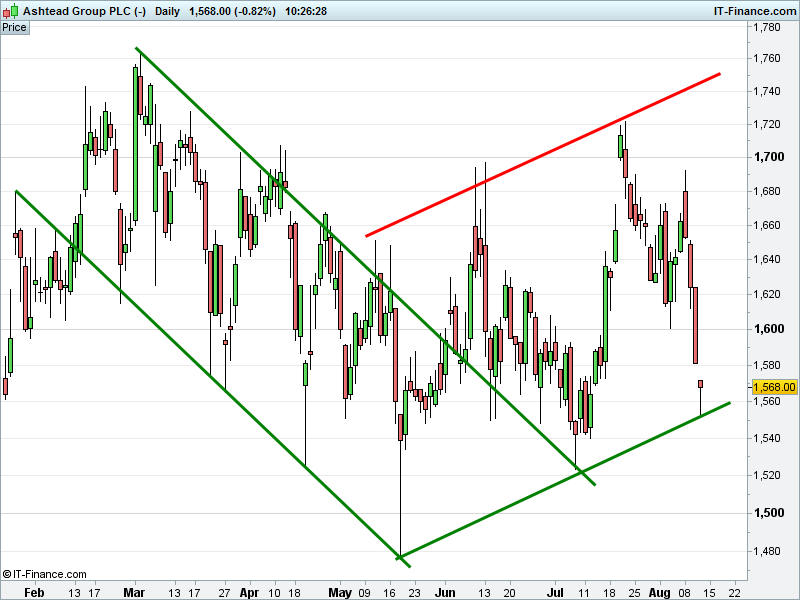Click the 22 date label at axis end
Screen dimensions: 800x600
735,592
